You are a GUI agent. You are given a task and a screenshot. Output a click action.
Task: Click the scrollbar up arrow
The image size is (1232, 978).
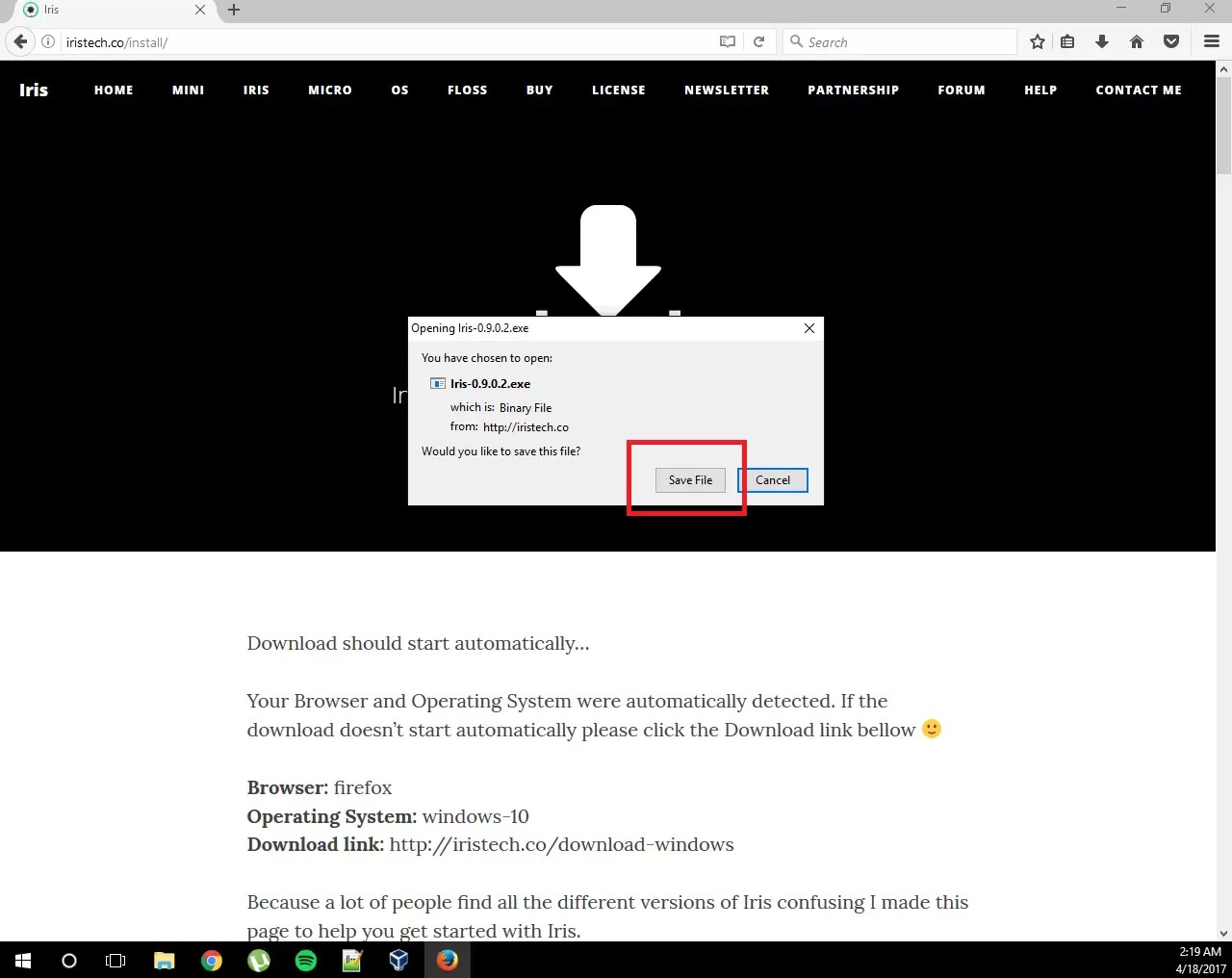[1223, 68]
